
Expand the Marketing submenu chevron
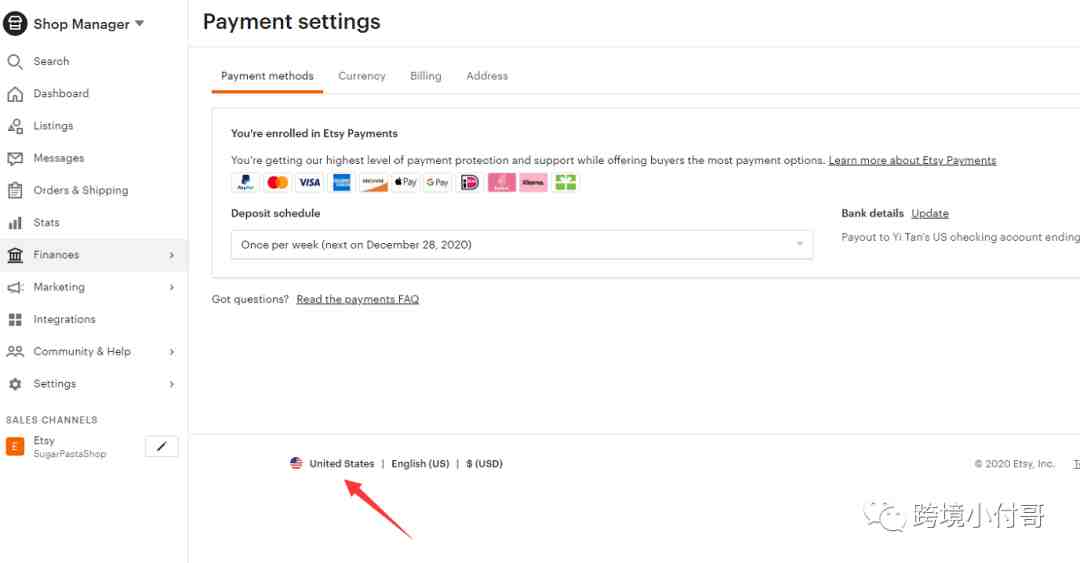point(172,287)
